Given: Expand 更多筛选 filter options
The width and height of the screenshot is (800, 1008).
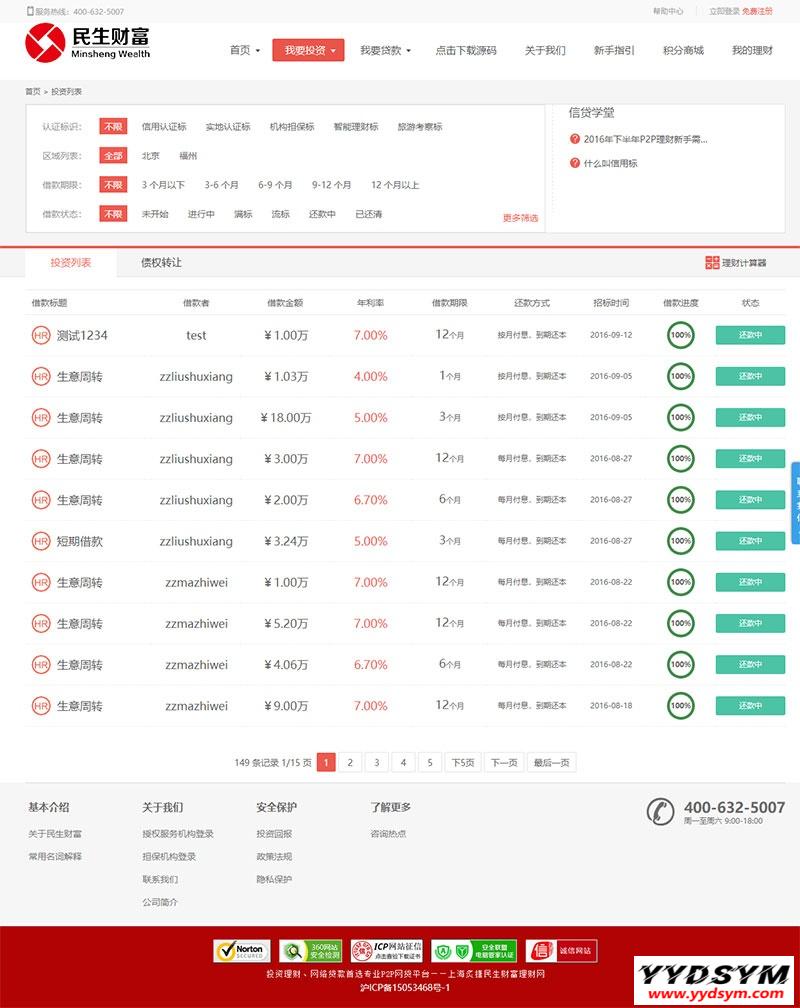Looking at the screenshot, I should click(x=520, y=217).
